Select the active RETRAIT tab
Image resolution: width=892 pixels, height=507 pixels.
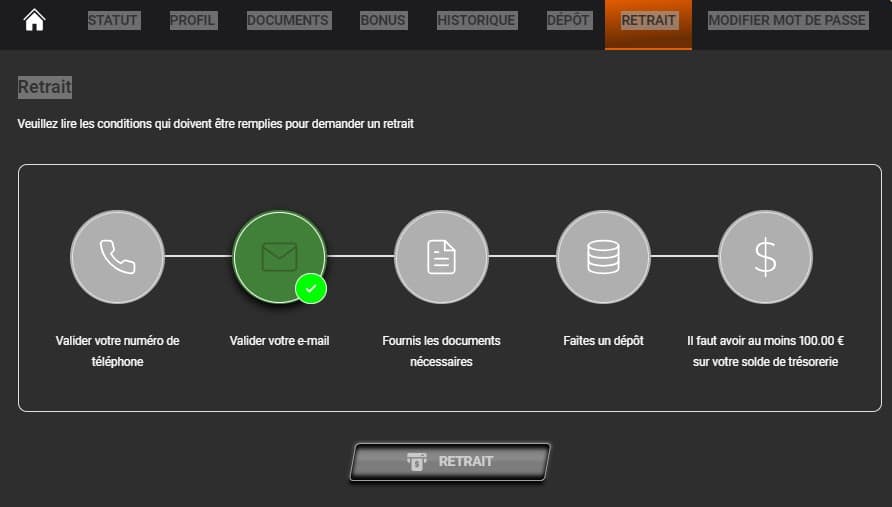[x=649, y=24]
